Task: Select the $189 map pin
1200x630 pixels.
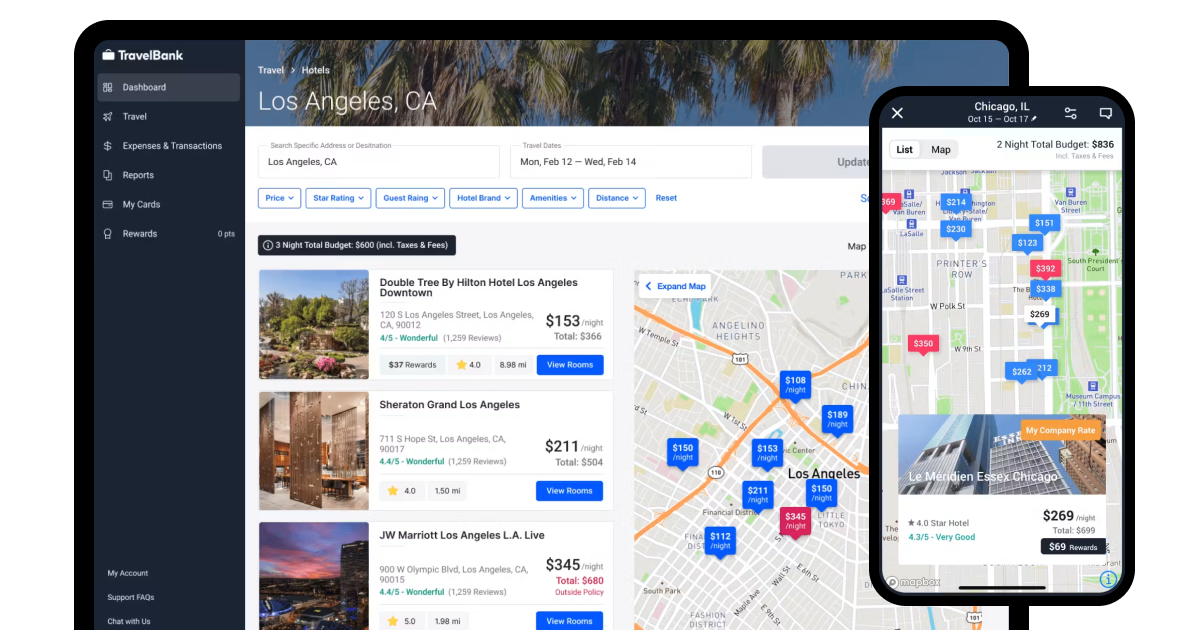Action: point(837,420)
